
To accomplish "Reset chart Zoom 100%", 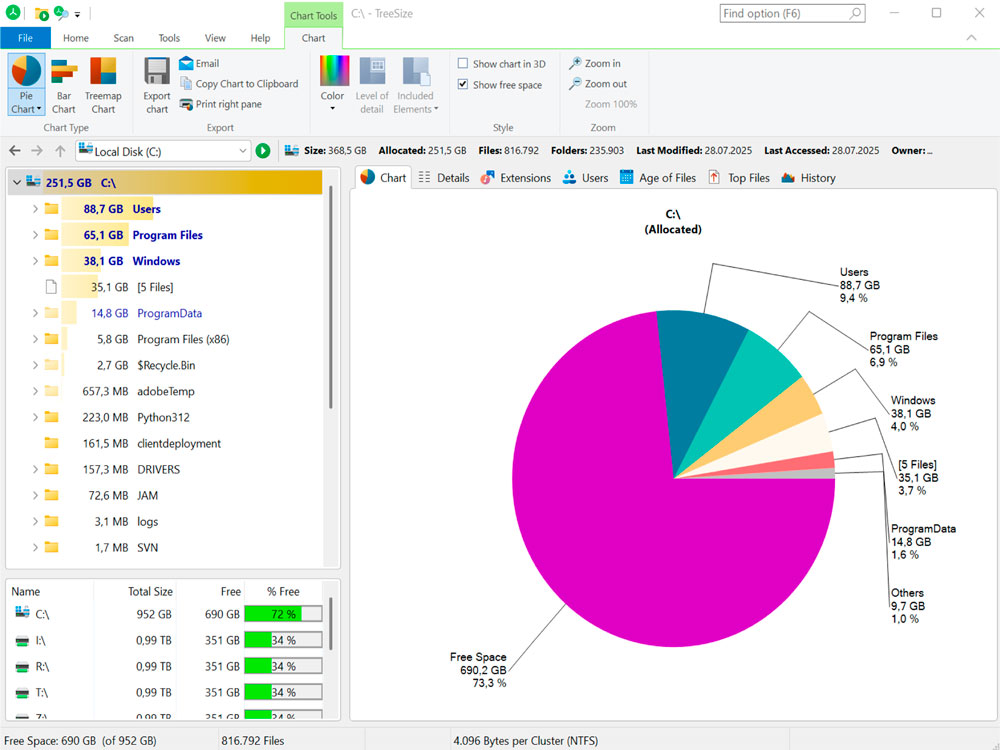I will coord(610,104).
